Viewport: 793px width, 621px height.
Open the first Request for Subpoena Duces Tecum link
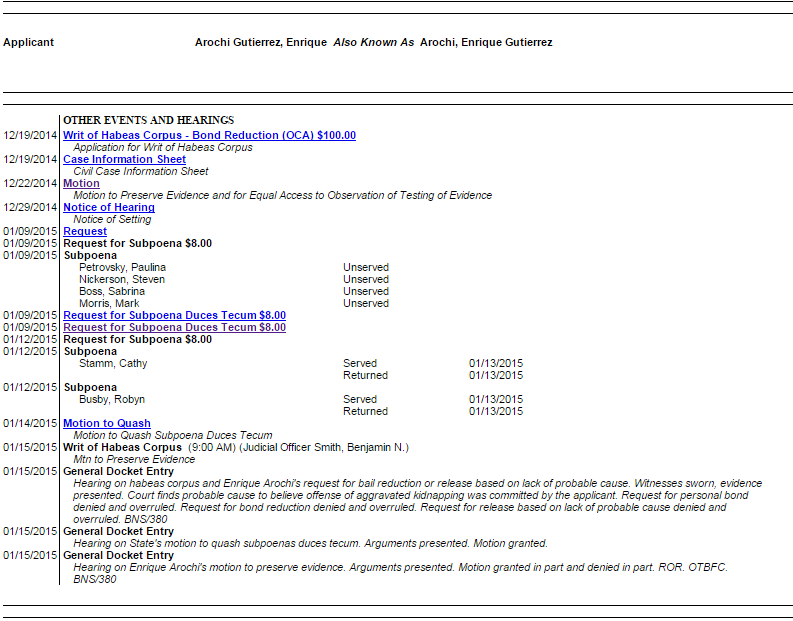point(174,315)
